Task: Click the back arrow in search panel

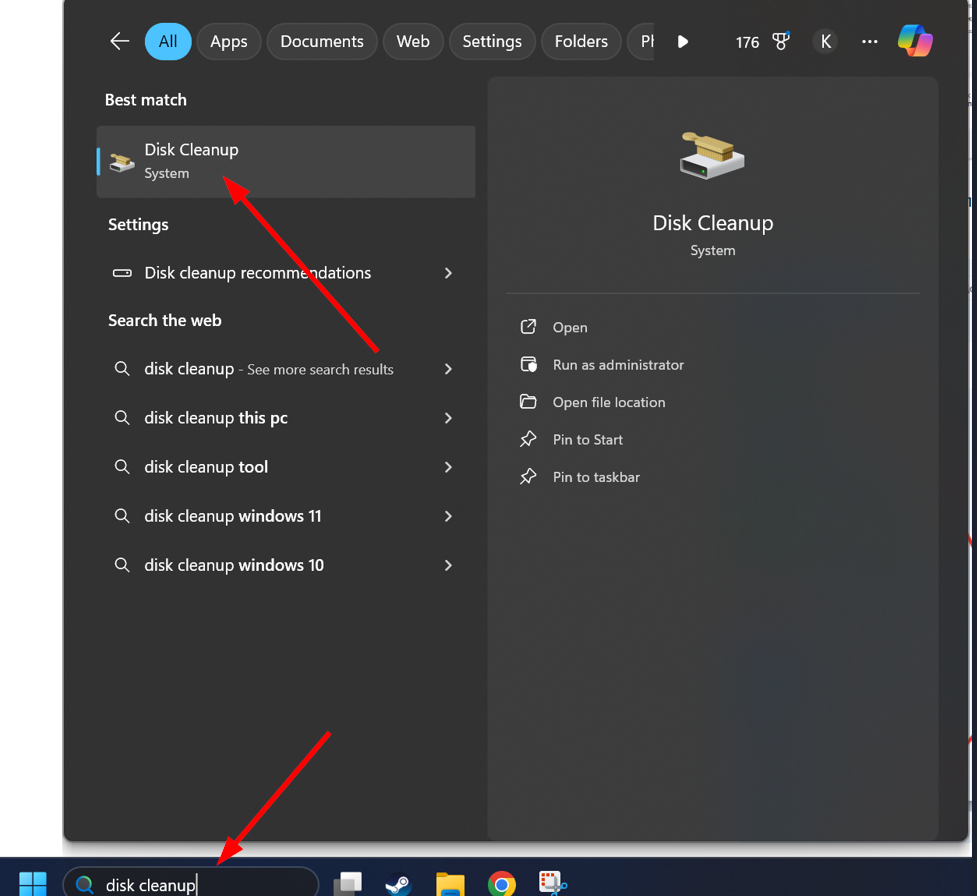Action: point(120,41)
